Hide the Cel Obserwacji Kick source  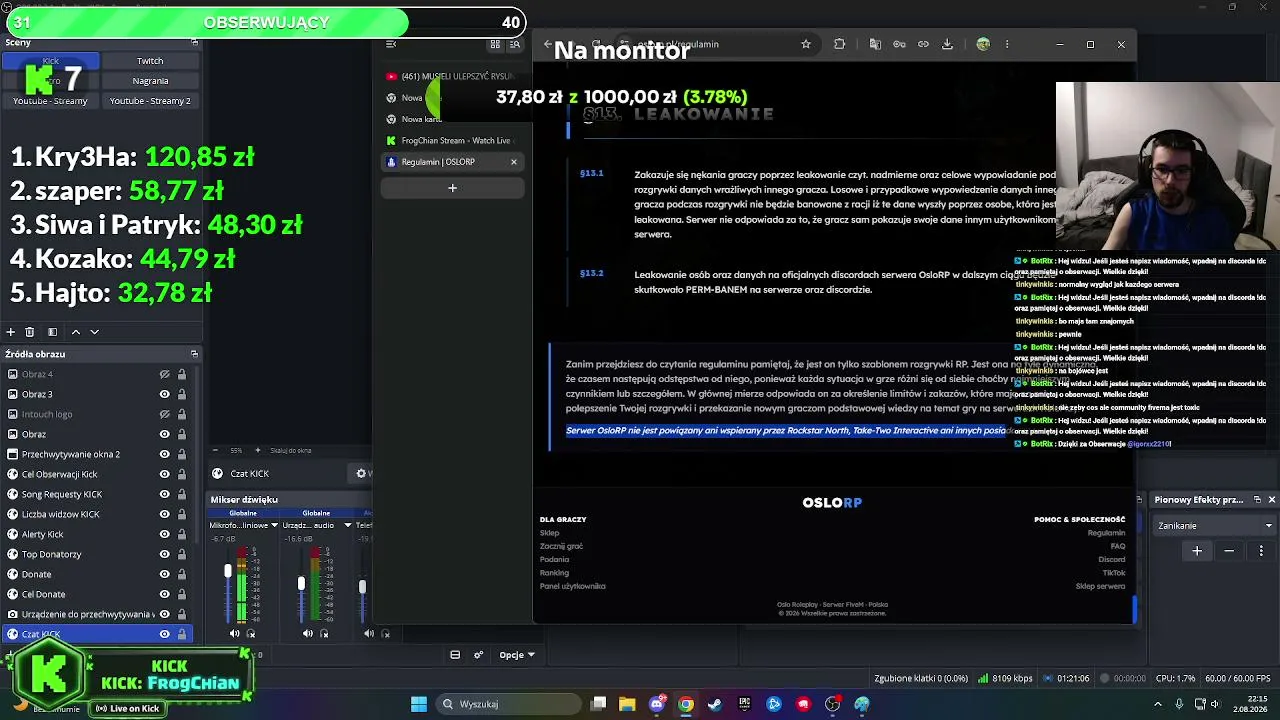pyautogui.click(x=164, y=474)
